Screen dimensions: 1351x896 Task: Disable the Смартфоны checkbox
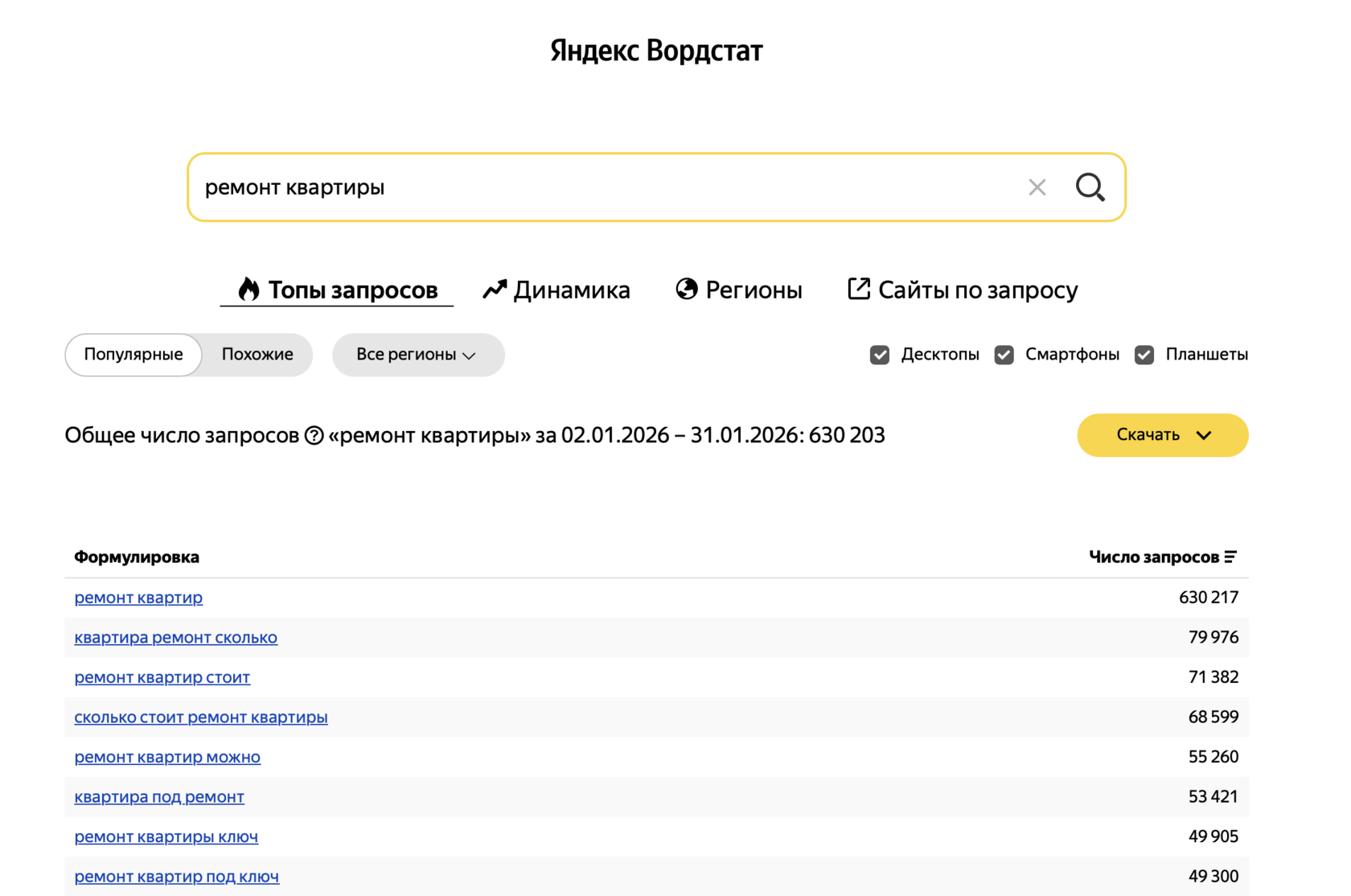[1004, 354]
